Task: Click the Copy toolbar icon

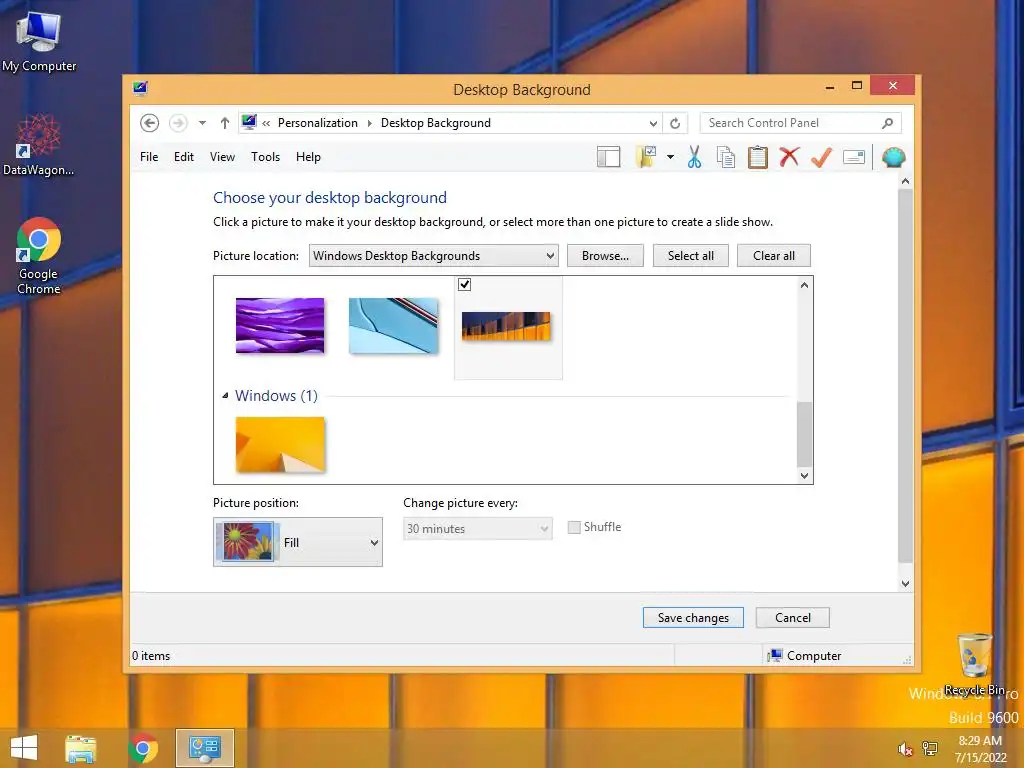Action: coord(726,157)
